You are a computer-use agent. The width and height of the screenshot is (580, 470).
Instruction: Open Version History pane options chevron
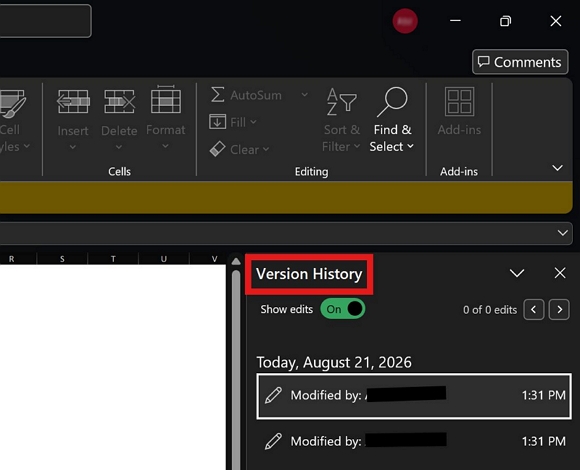pos(517,273)
